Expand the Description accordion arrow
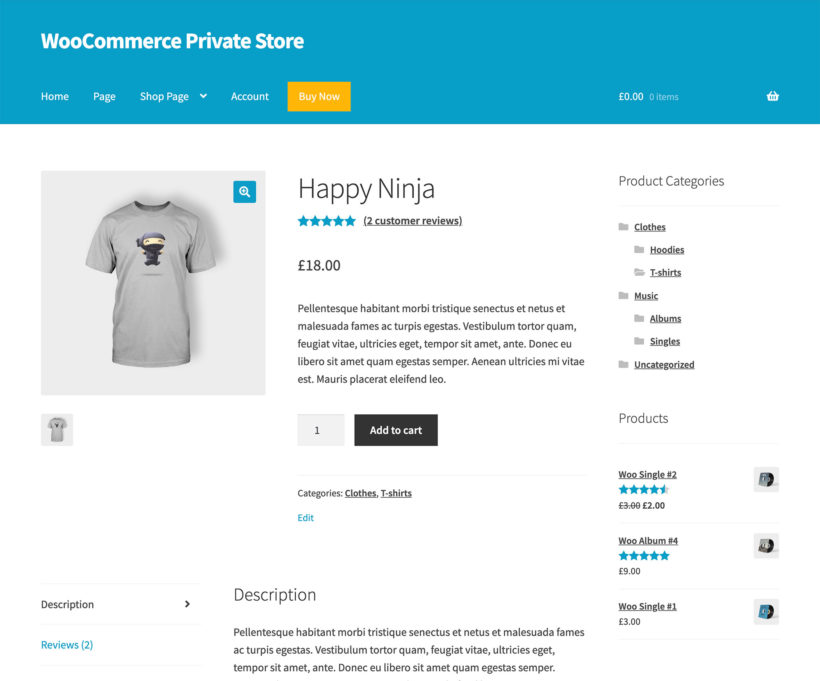 click(187, 604)
